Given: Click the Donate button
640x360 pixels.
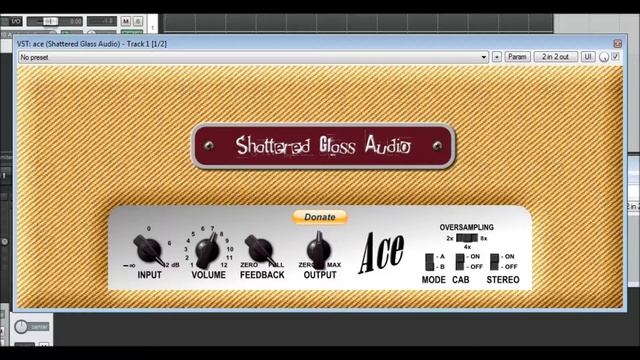Looking at the screenshot, I should click(320, 217).
